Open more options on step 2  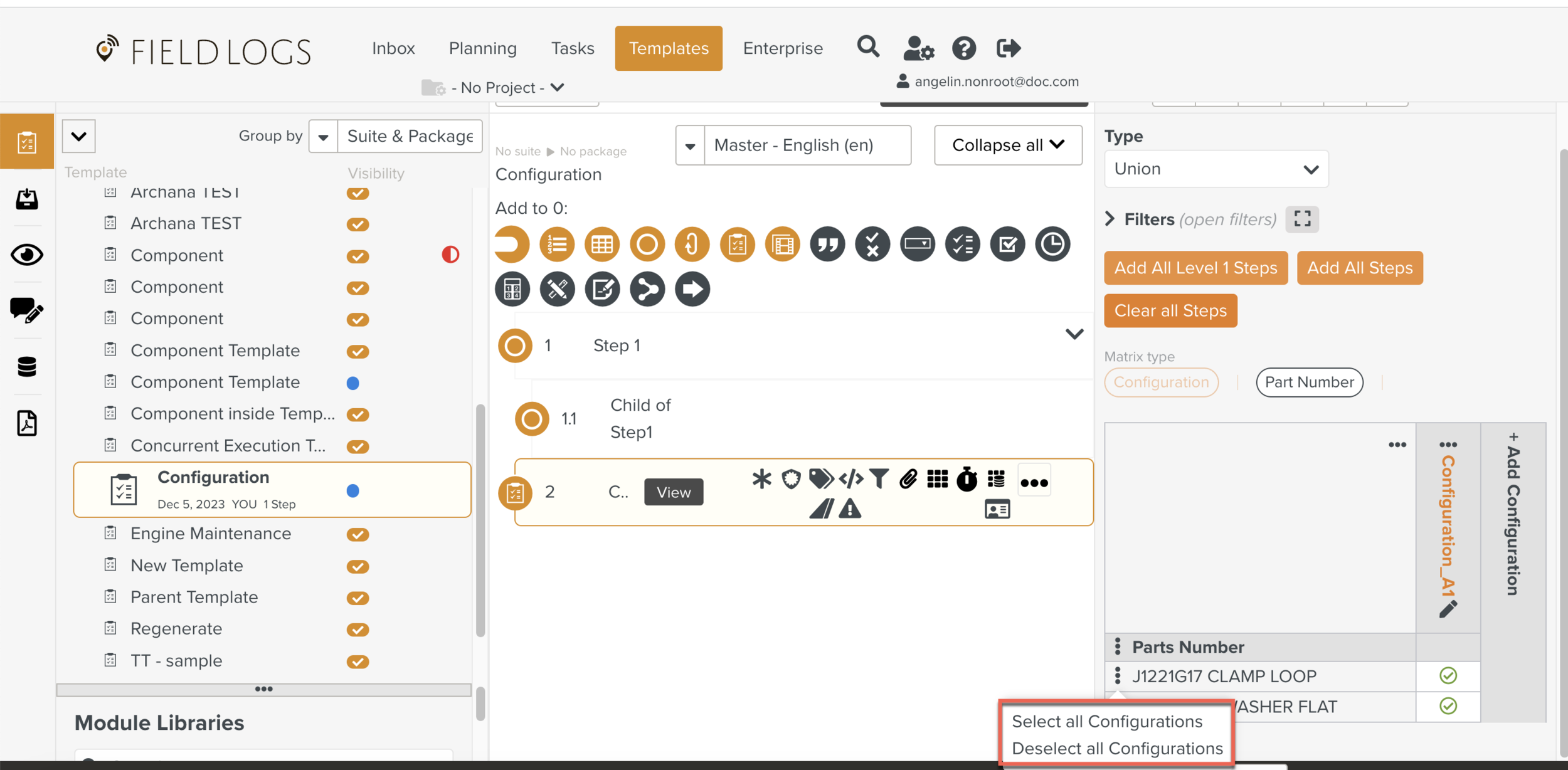click(x=1034, y=482)
